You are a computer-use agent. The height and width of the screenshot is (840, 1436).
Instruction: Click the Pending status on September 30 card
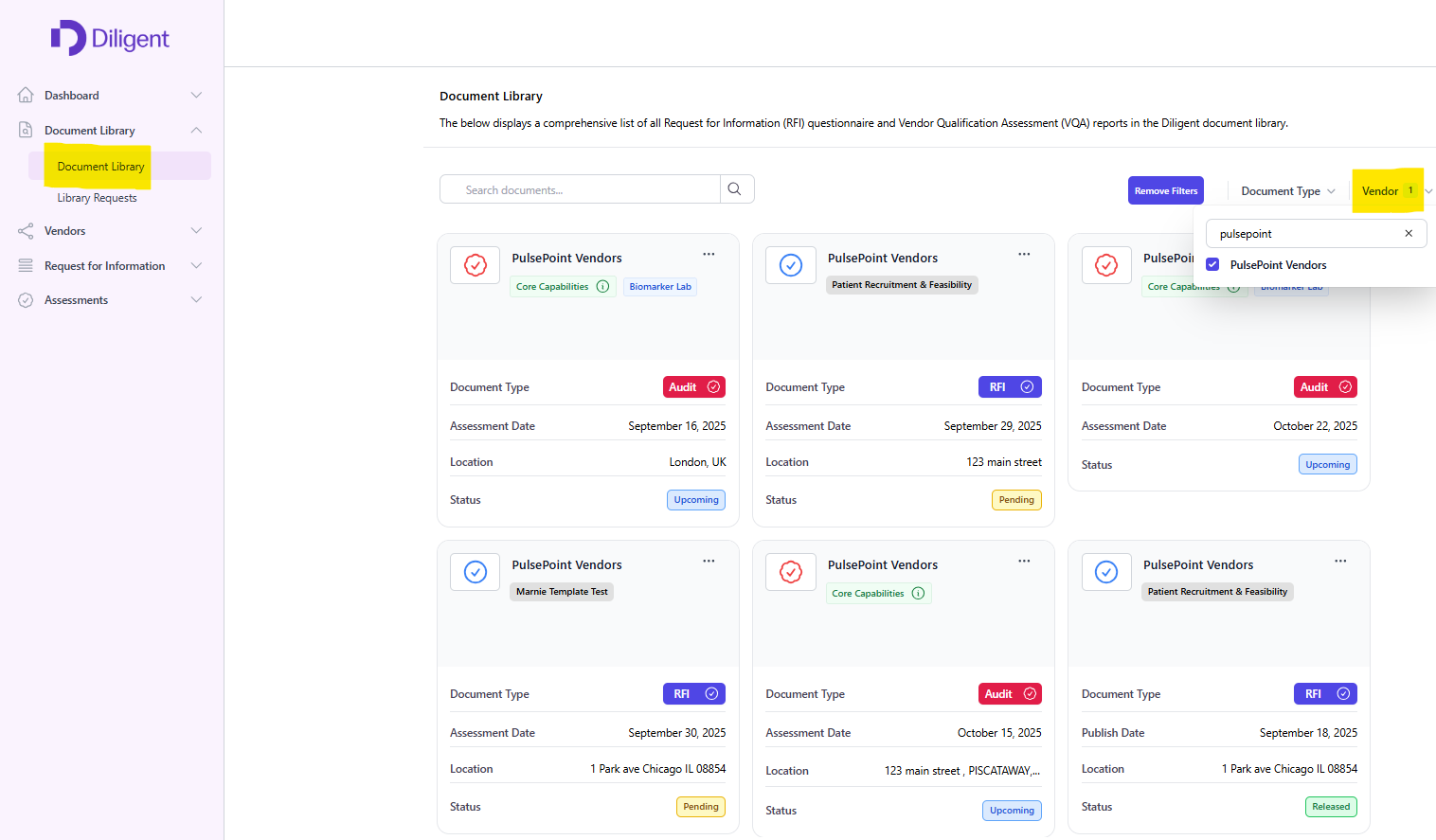[701, 807]
